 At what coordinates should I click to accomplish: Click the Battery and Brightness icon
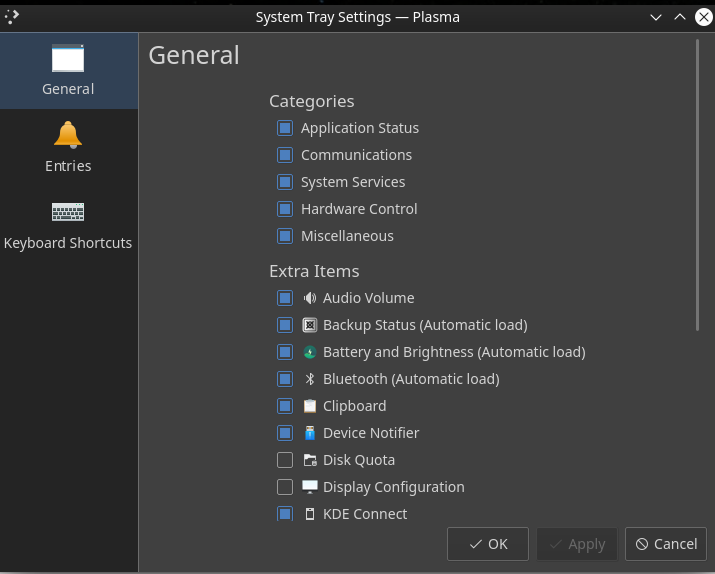310,352
